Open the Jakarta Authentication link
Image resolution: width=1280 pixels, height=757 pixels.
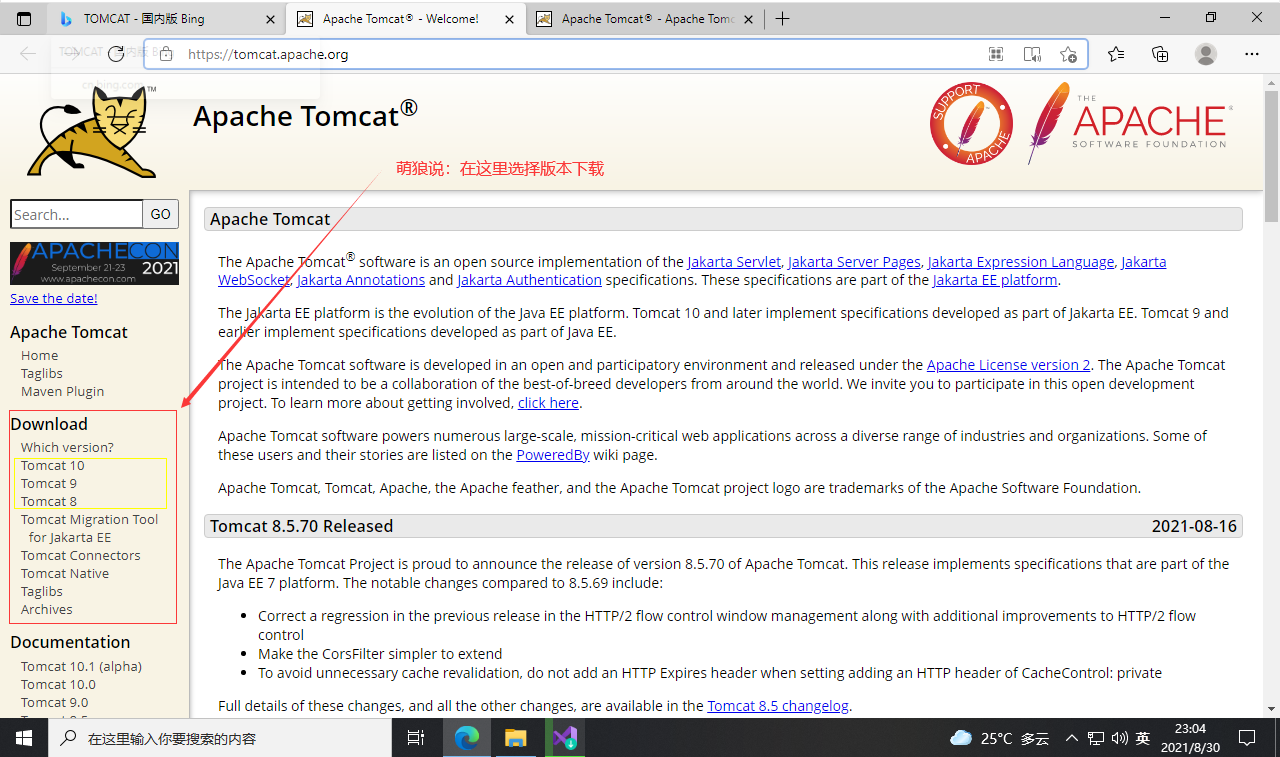click(529, 280)
